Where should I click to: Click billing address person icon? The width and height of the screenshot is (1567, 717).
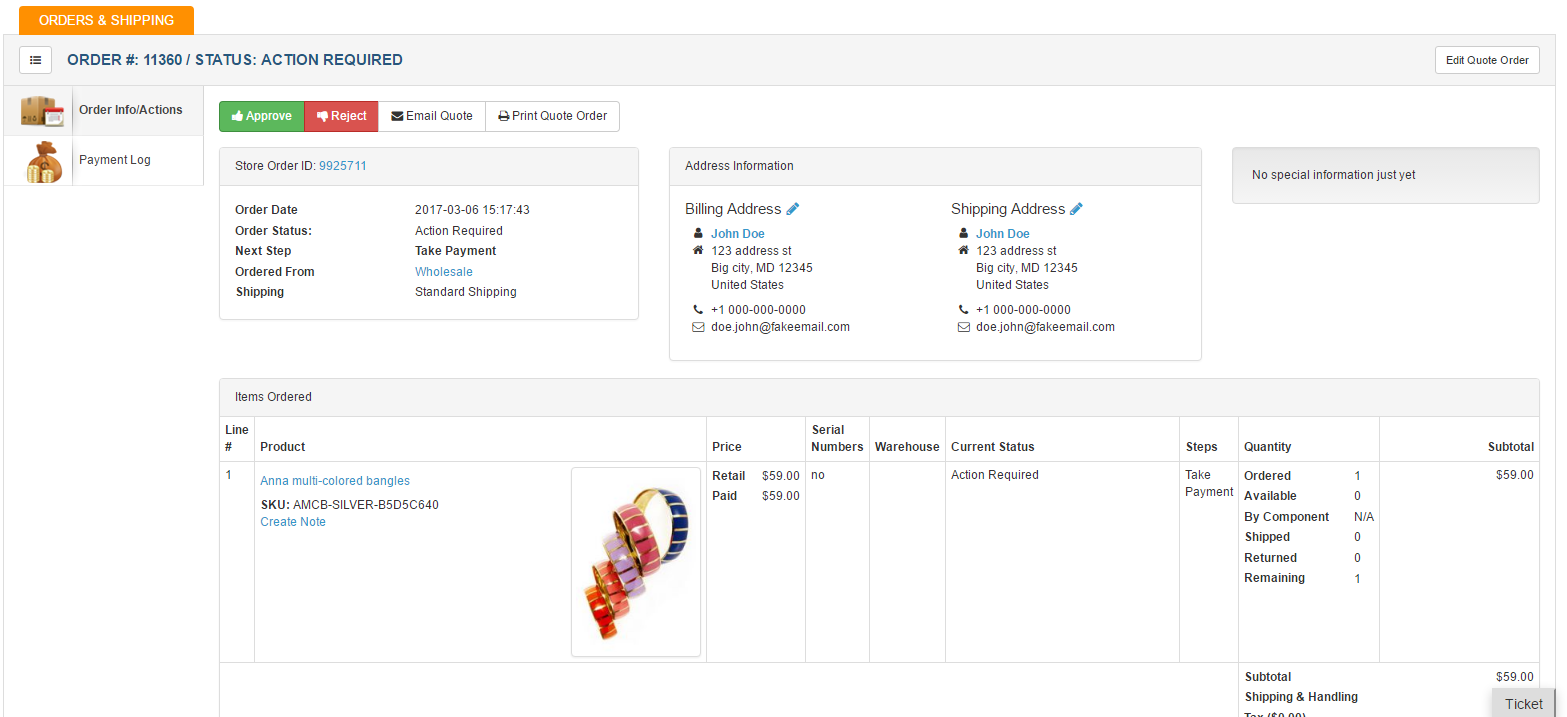697,234
